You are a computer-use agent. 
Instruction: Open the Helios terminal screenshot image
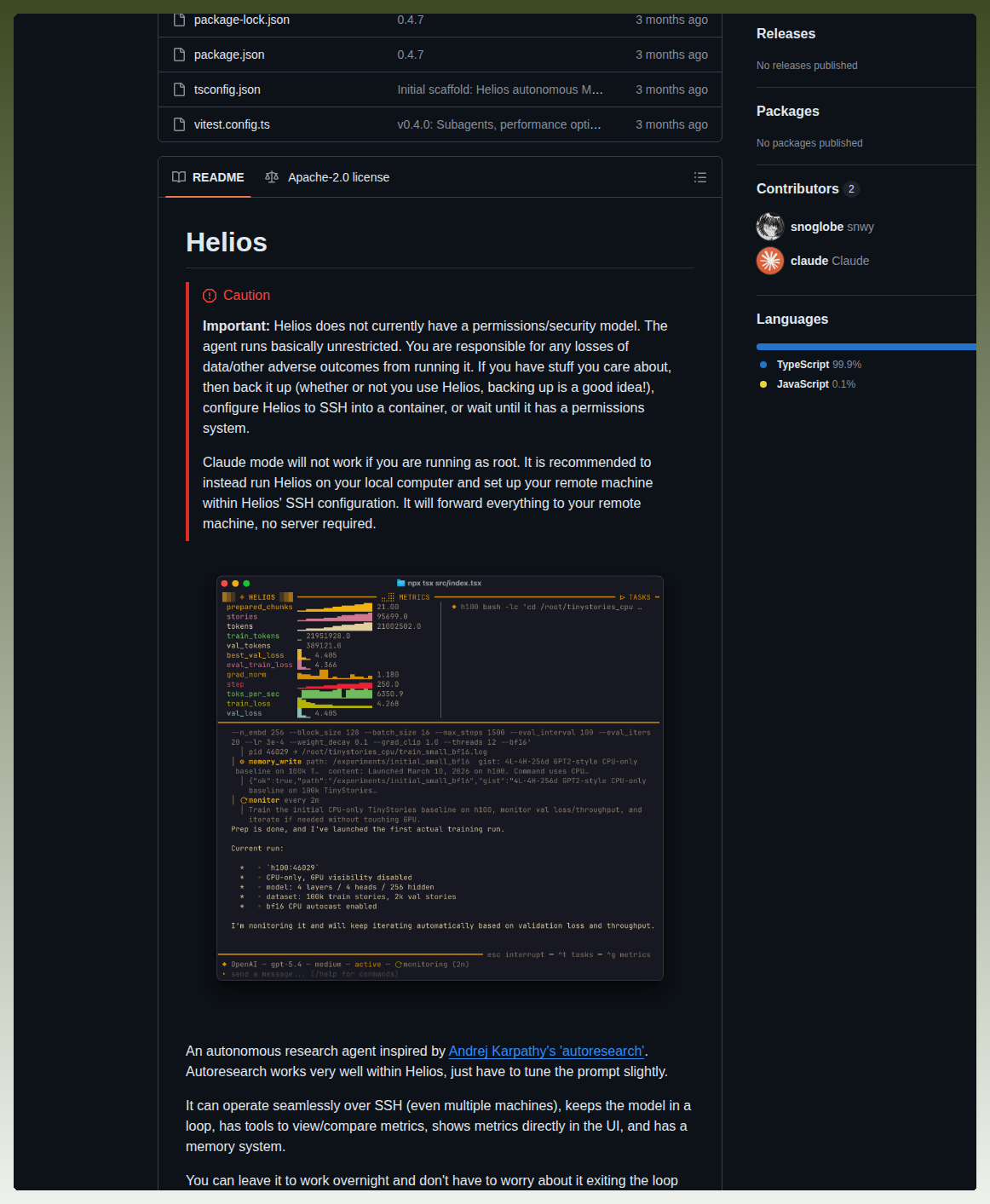coord(440,778)
